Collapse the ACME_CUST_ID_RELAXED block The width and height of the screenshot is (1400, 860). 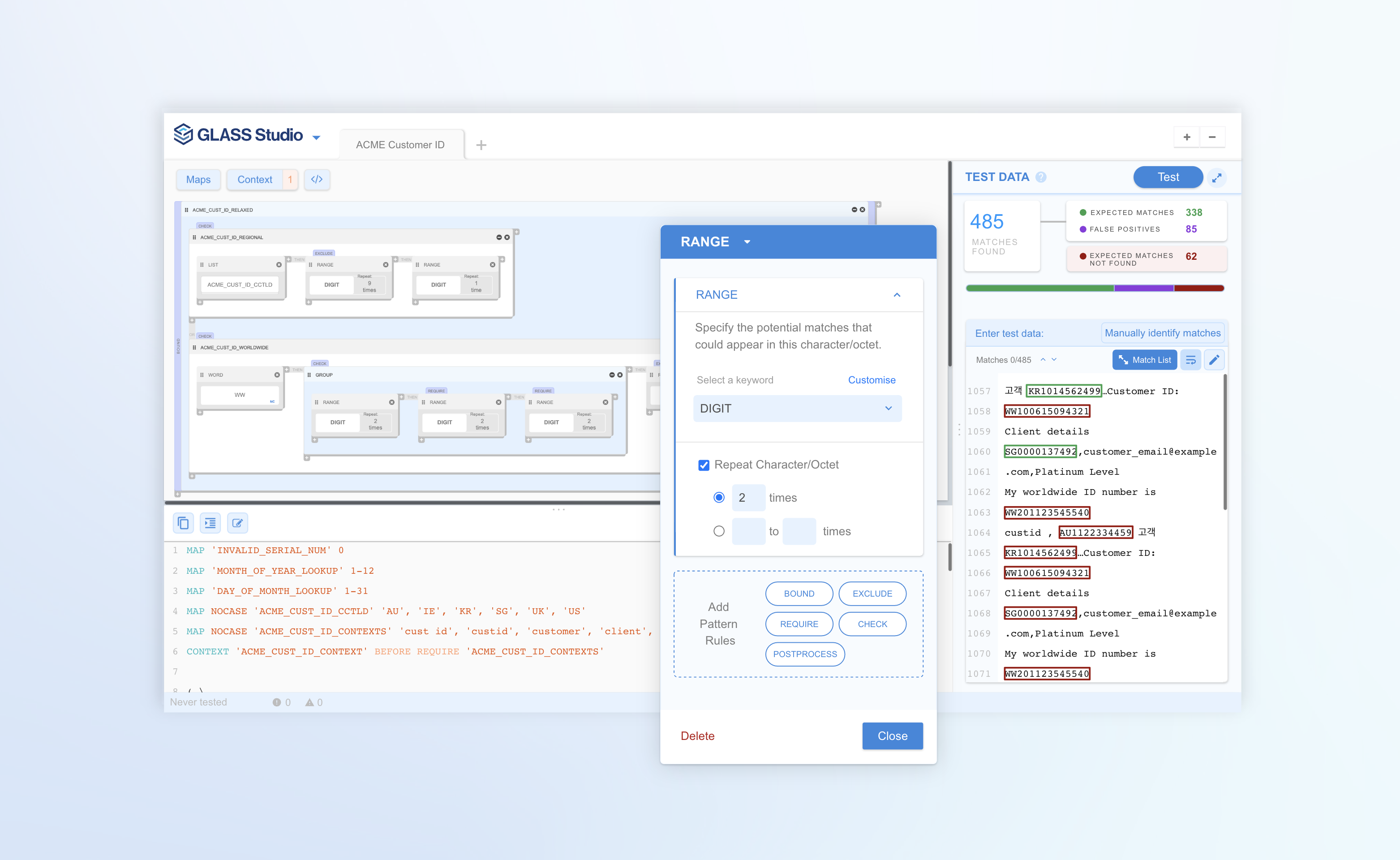click(x=854, y=210)
